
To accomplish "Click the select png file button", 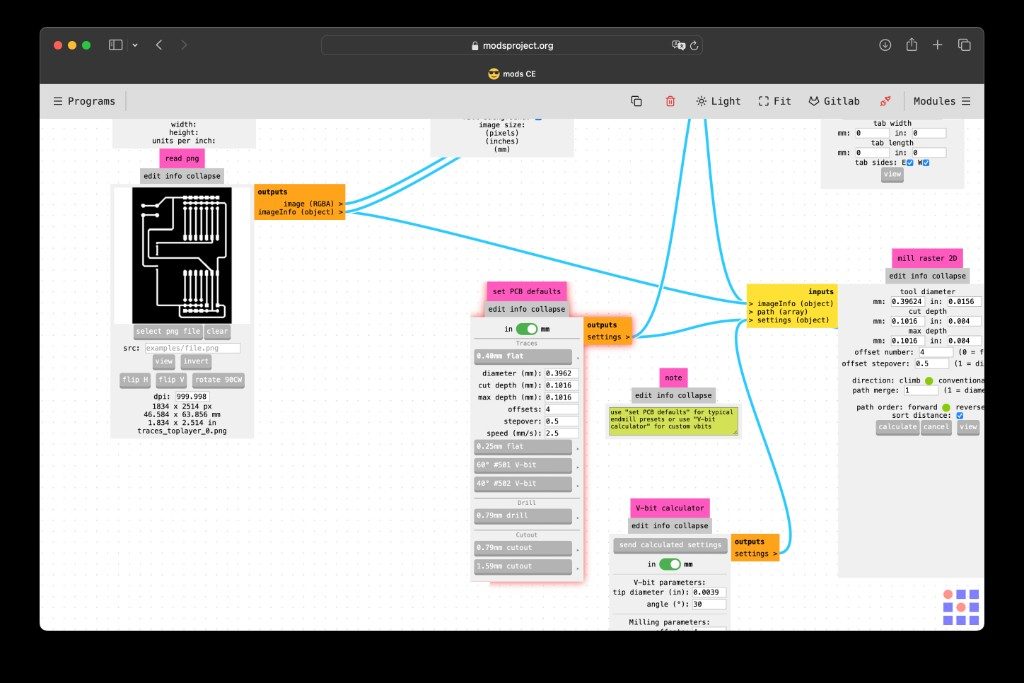I will click(x=168, y=332).
